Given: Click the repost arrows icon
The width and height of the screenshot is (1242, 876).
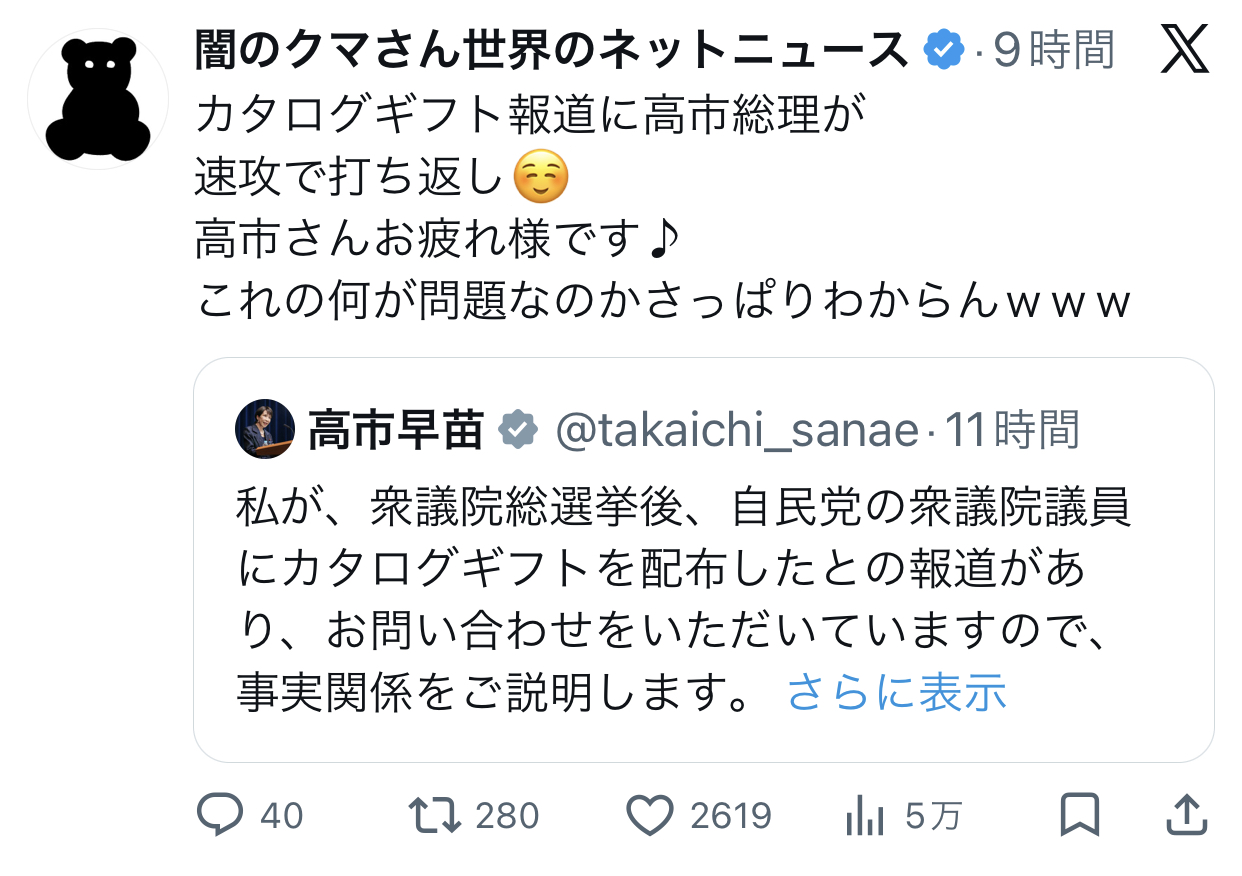Looking at the screenshot, I should coord(436,816).
